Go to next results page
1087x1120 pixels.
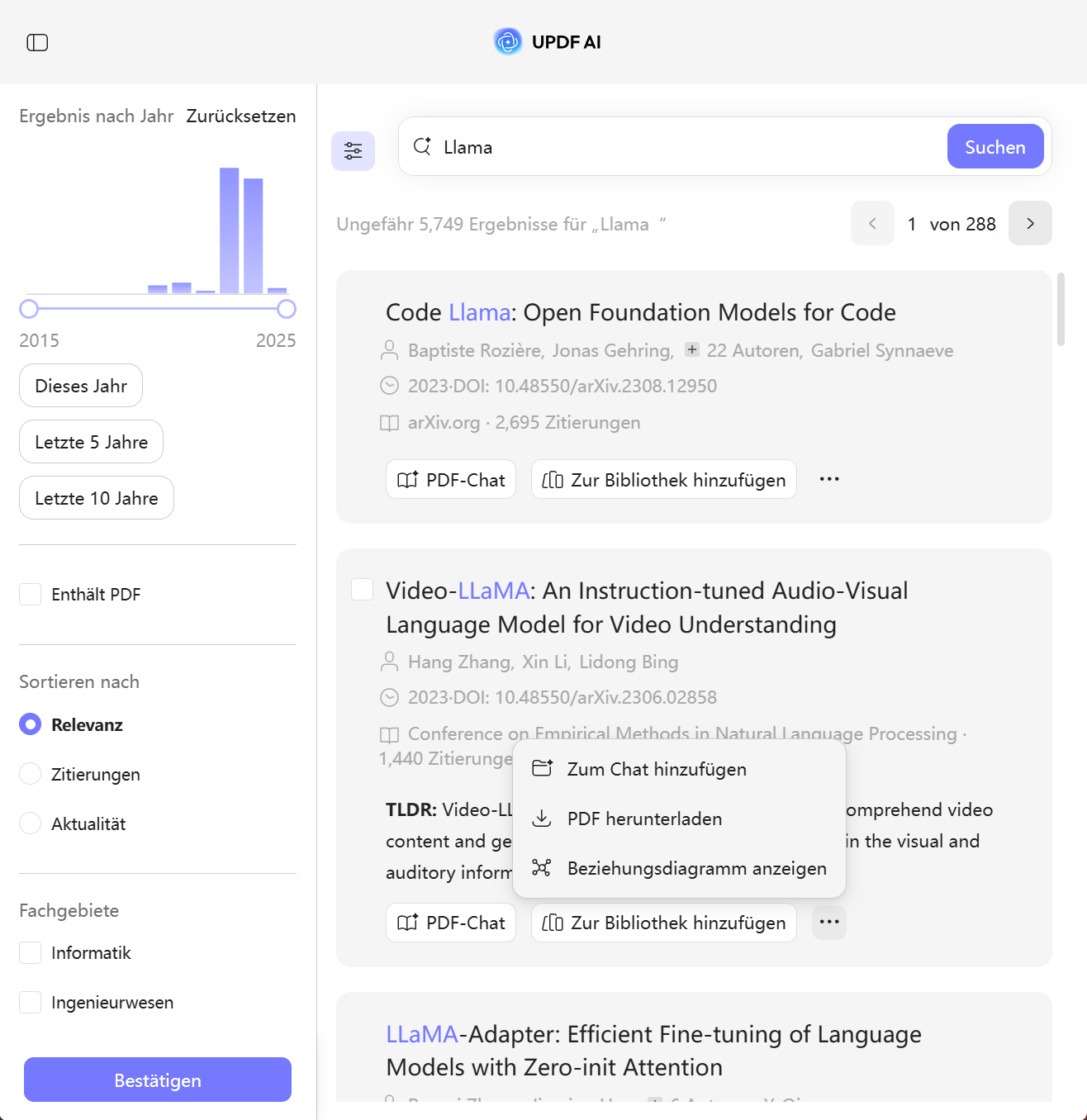coord(1030,223)
